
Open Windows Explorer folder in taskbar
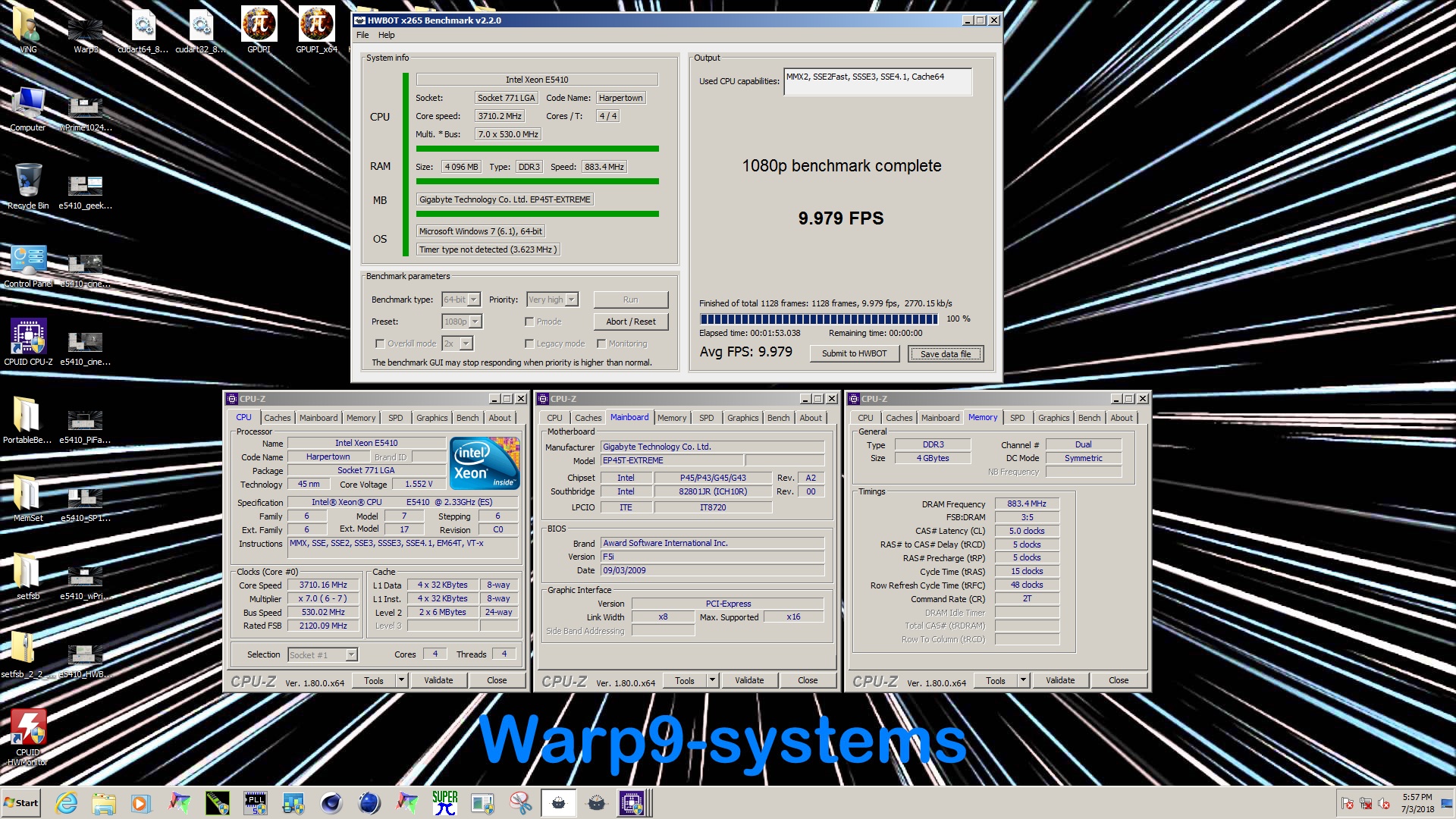(104, 802)
